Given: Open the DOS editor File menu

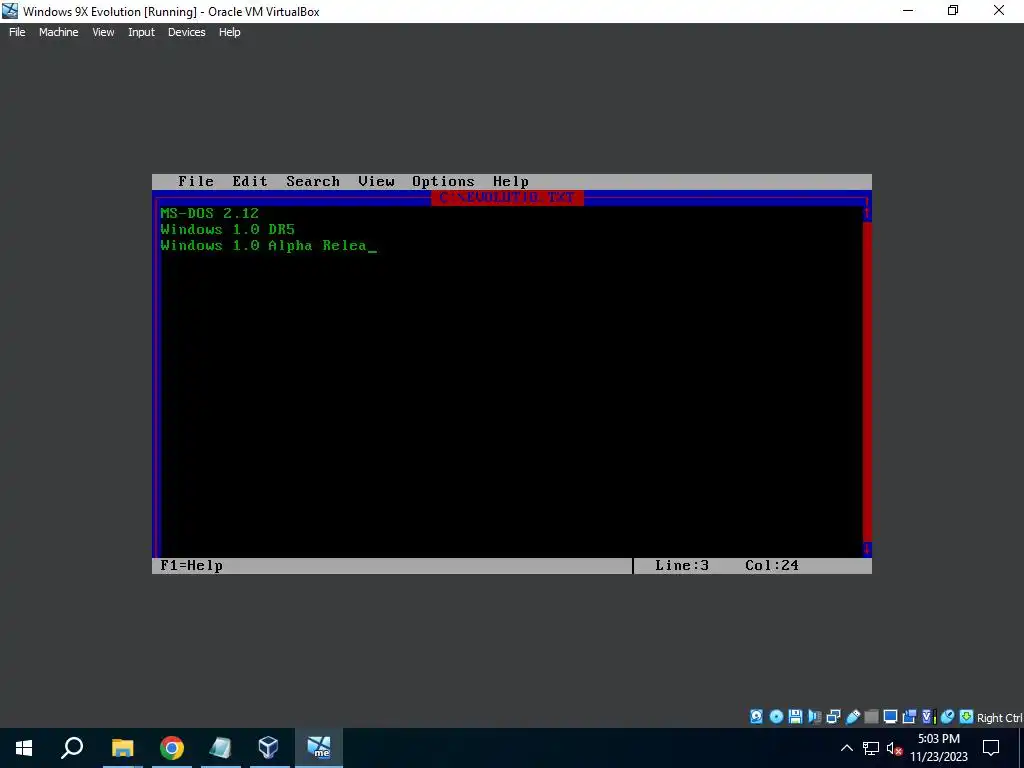Looking at the screenshot, I should (196, 182).
